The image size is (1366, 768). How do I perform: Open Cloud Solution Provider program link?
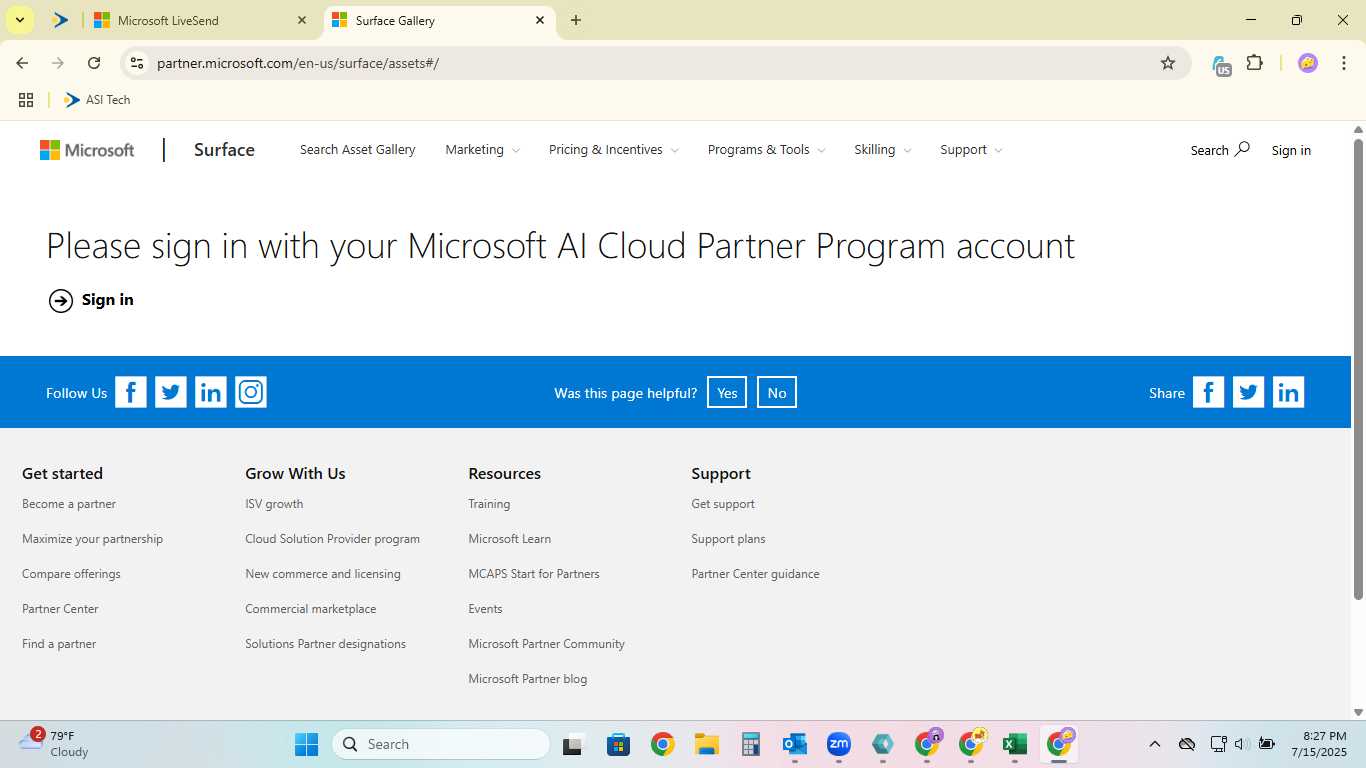[332, 539]
